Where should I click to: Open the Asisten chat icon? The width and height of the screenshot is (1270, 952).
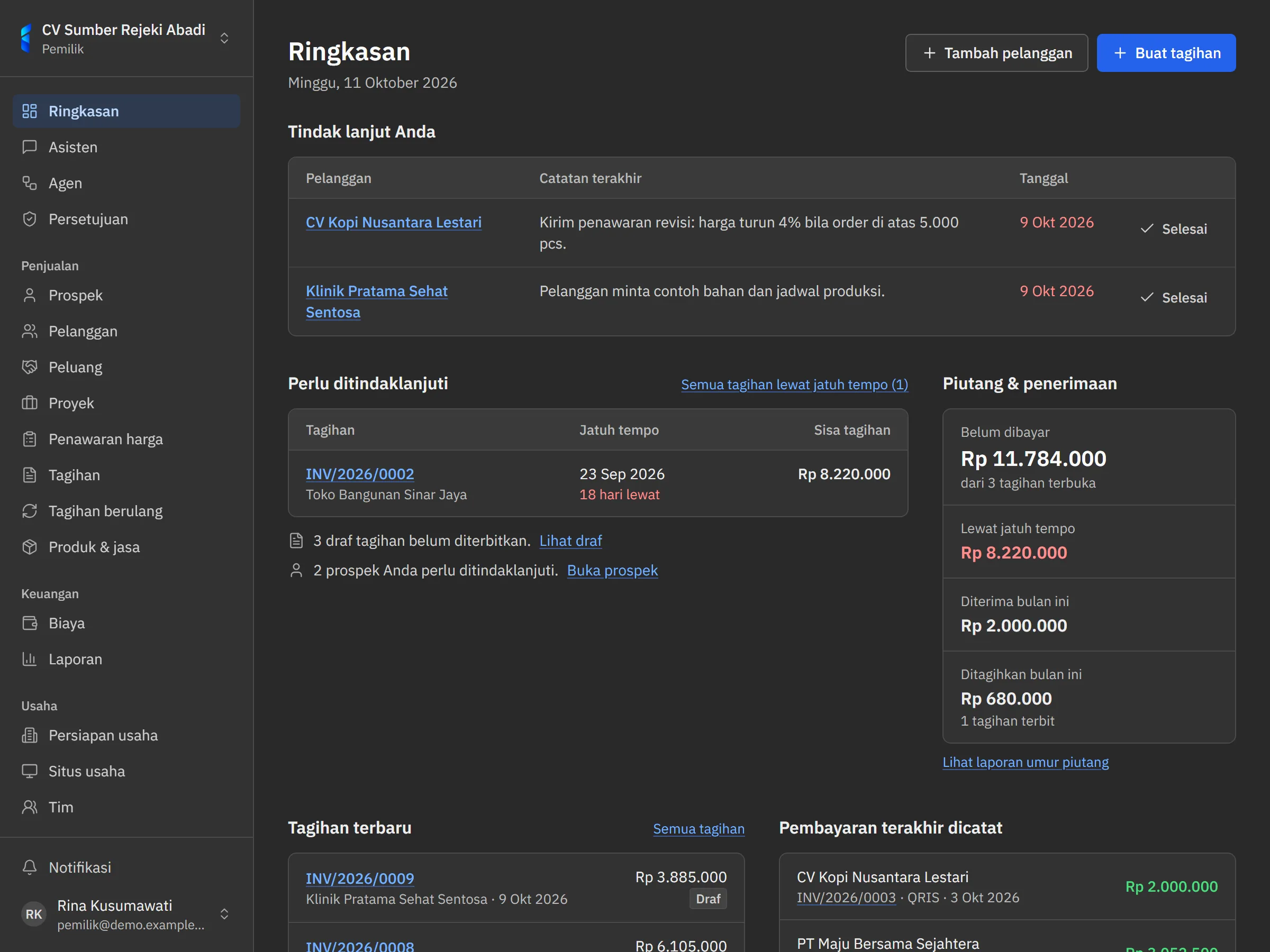pyautogui.click(x=29, y=148)
